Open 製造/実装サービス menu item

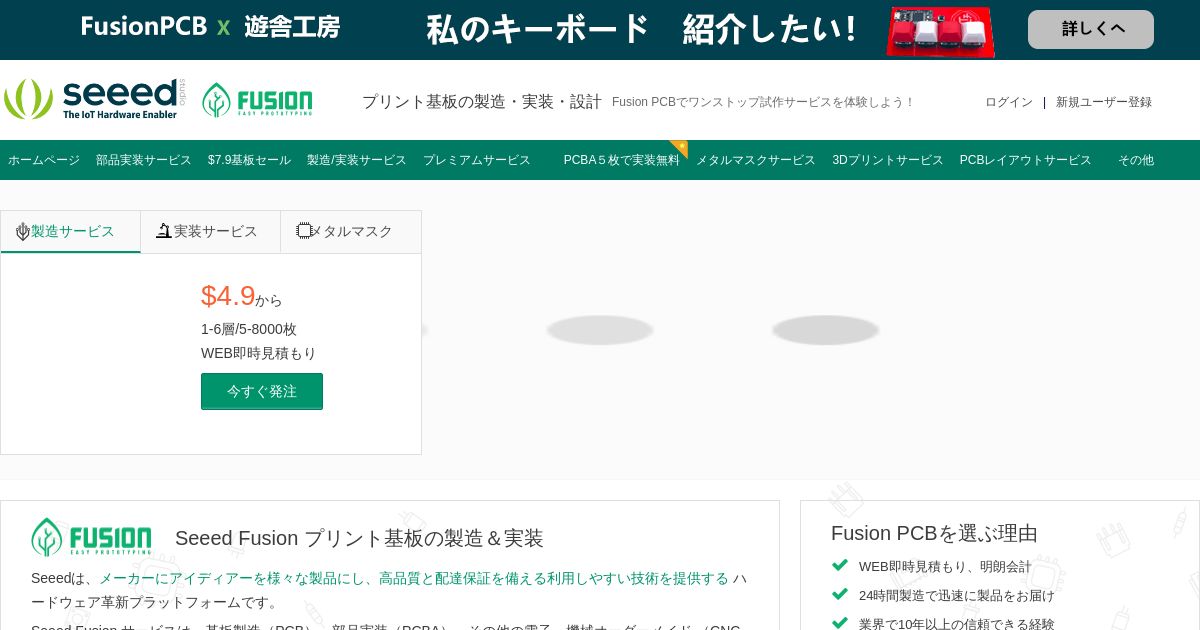click(357, 160)
